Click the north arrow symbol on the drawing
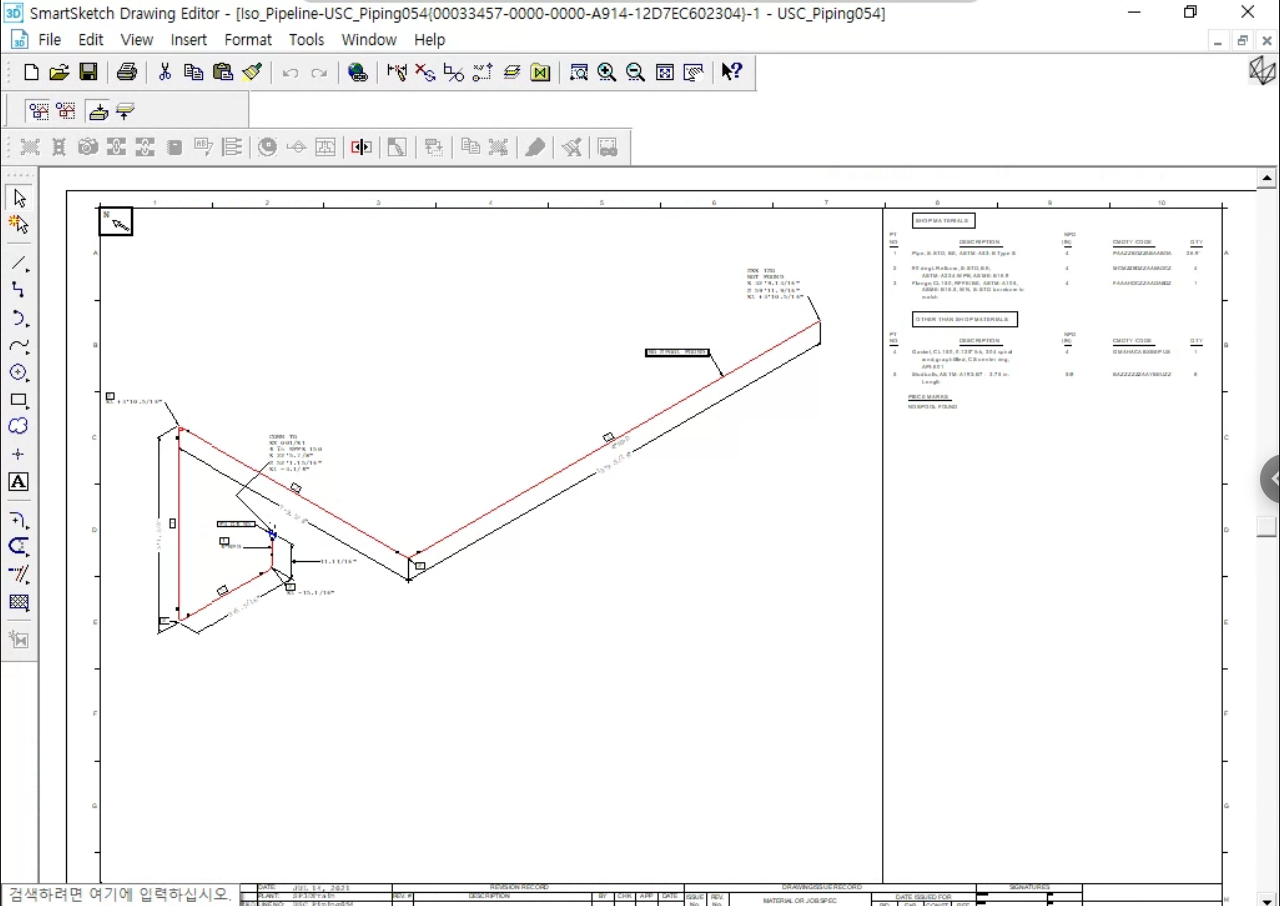Image resolution: width=1280 pixels, height=906 pixels. click(116, 221)
